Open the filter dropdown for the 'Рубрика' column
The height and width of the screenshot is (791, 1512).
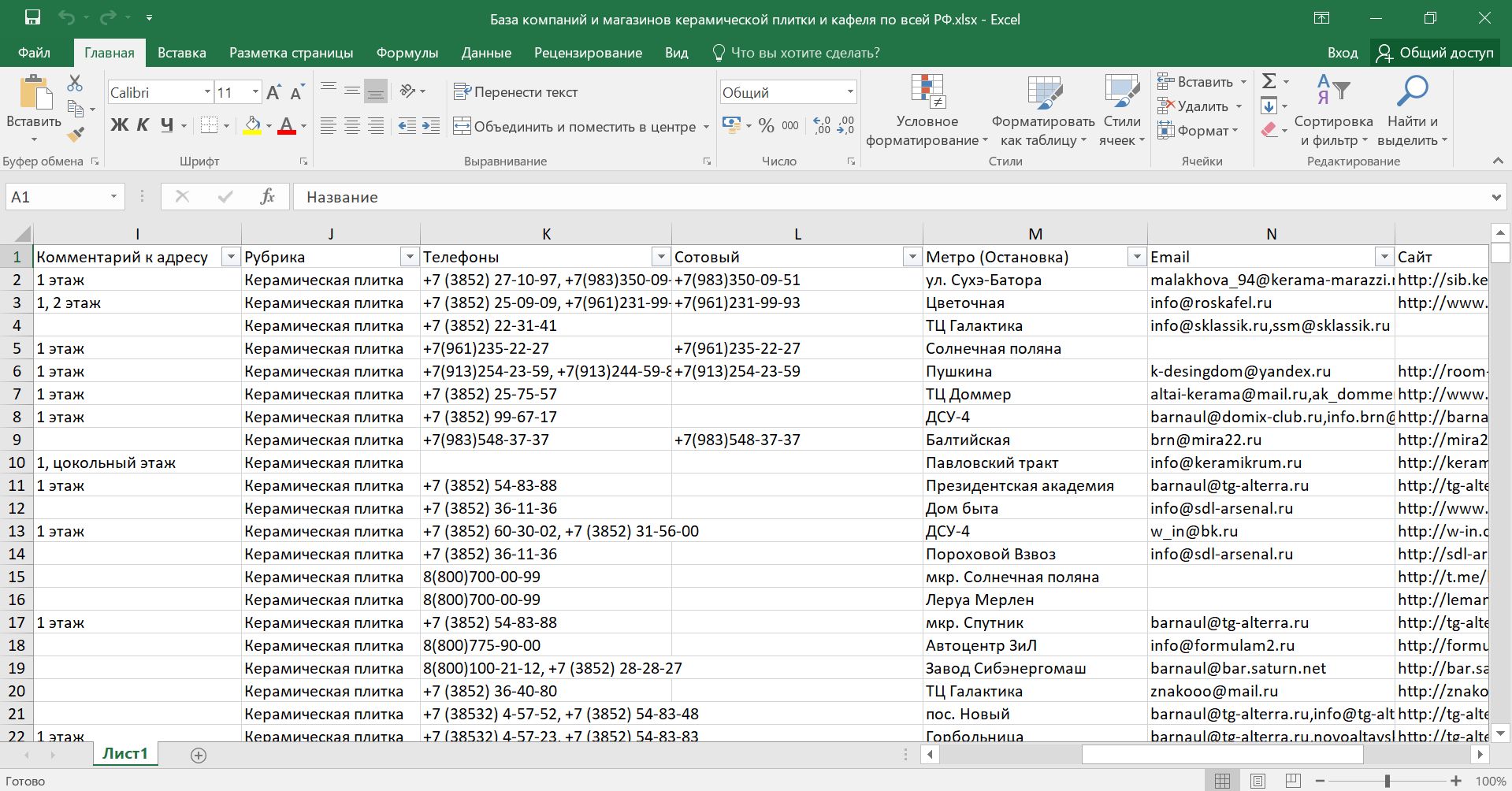pos(409,257)
